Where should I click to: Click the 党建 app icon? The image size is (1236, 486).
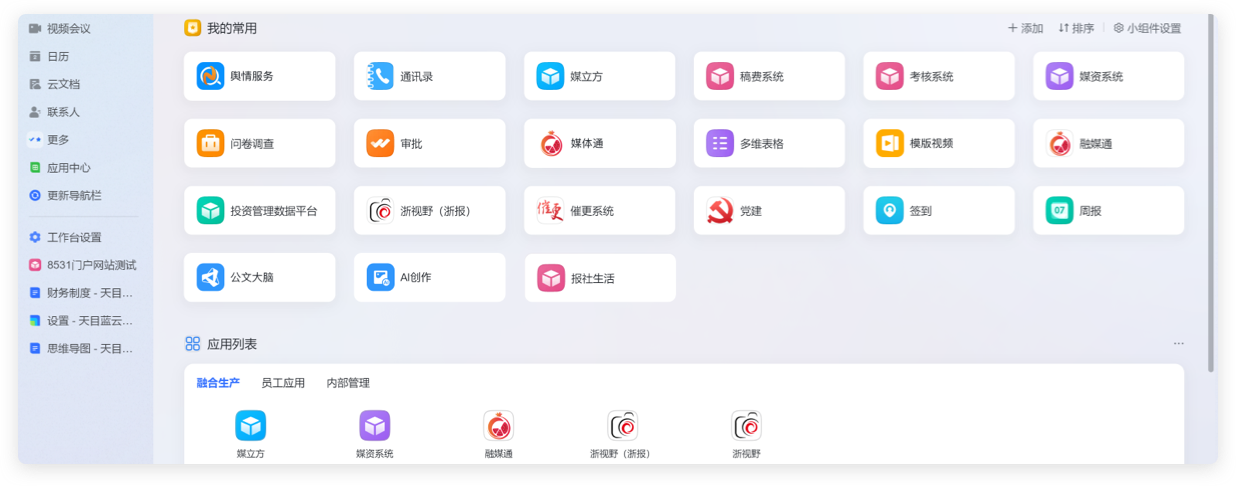pos(720,211)
